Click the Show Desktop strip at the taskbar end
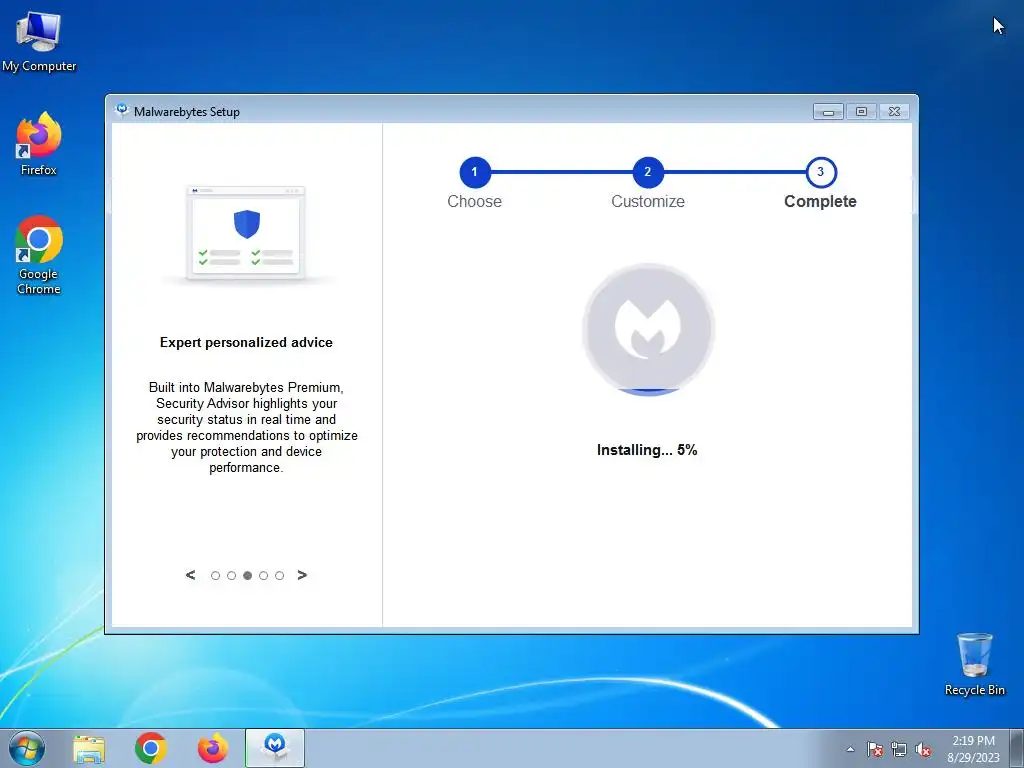 pos(1017,748)
